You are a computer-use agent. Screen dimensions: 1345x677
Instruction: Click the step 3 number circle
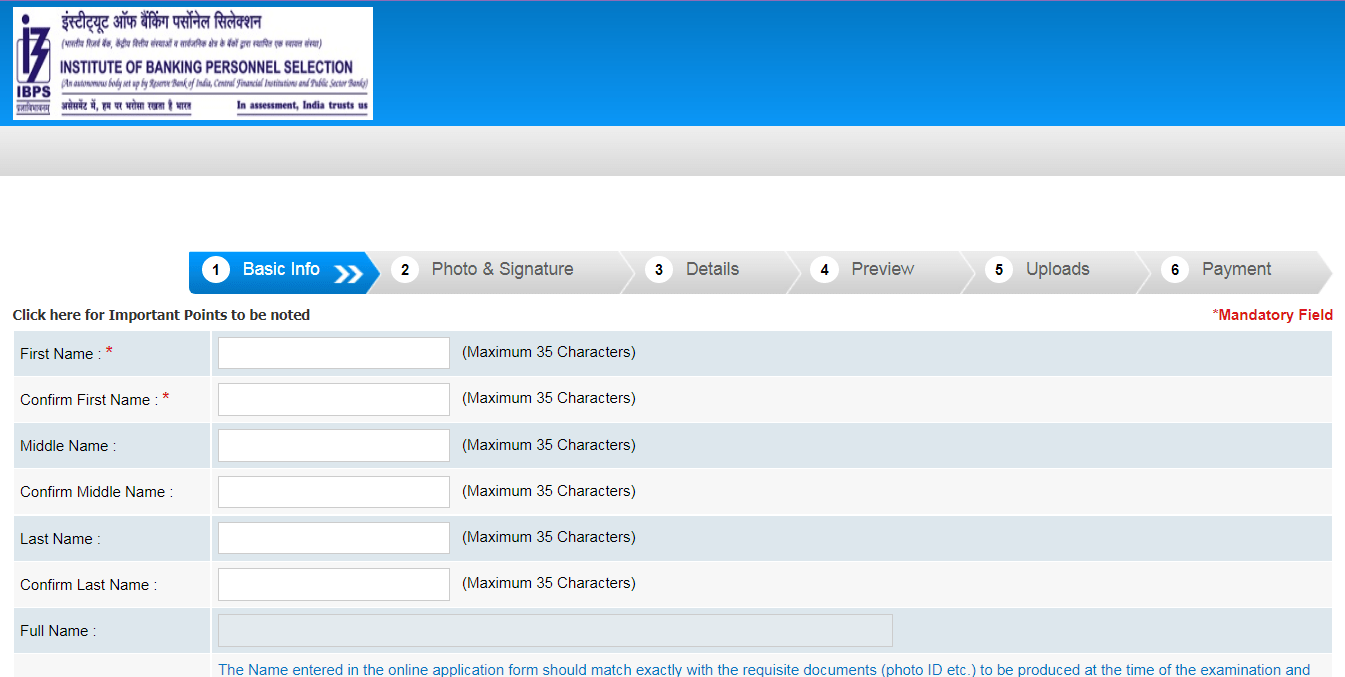click(x=658, y=270)
